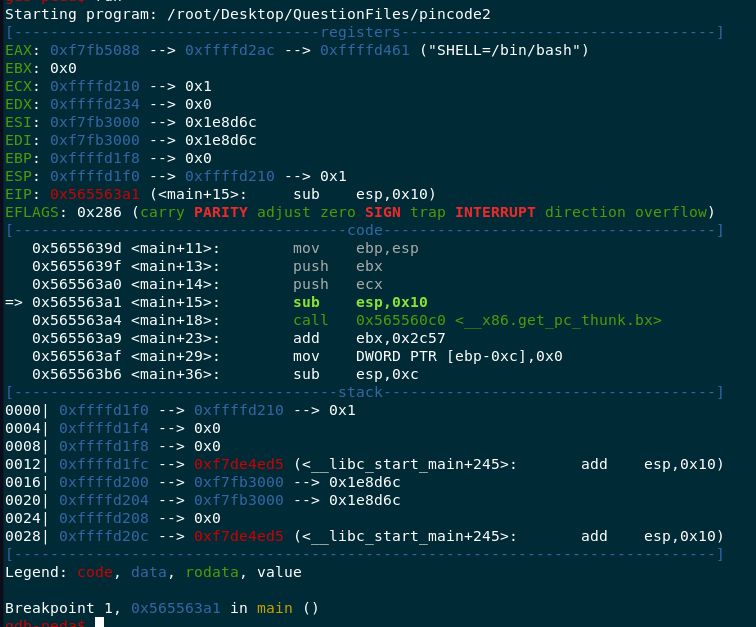Viewport: 756px width, 627px height.
Task: Click the INTERRUPT flag in EFLAGS
Action: (x=495, y=212)
